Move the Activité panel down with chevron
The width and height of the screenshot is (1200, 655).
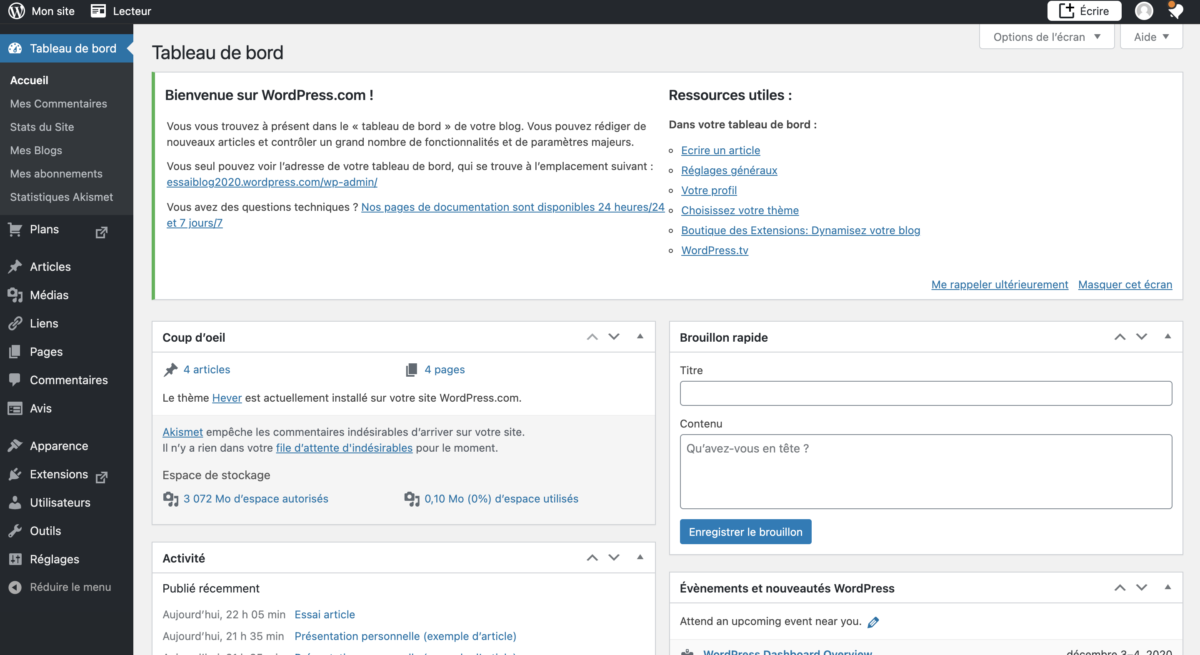614,558
